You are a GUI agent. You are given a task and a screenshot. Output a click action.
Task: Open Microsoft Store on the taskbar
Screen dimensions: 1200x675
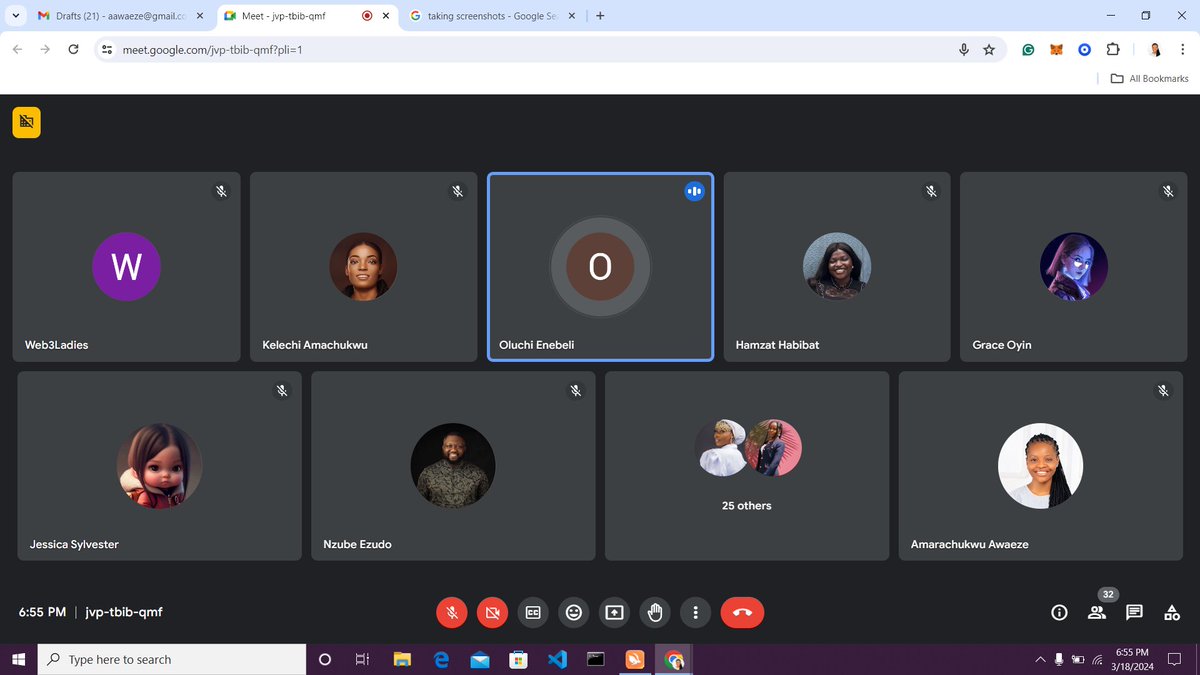coord(518,659)
